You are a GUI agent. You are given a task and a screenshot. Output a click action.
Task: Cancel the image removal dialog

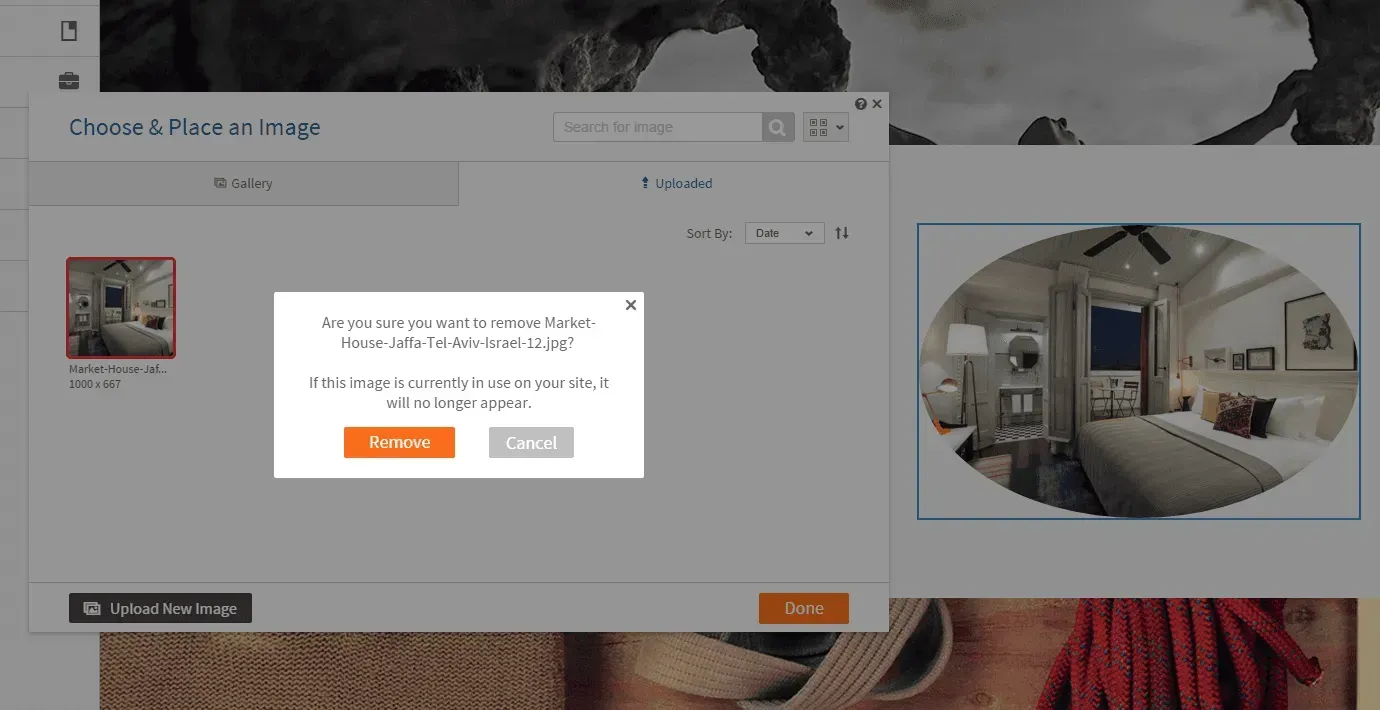click(x=531, y=443)
